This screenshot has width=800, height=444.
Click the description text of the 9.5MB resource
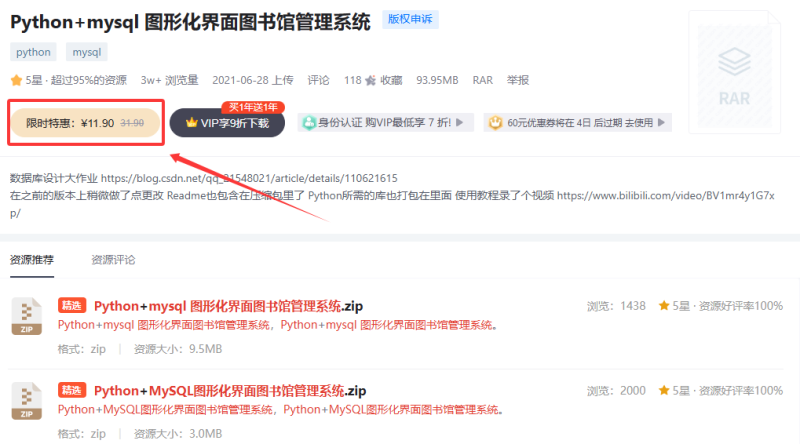(278, 325)
